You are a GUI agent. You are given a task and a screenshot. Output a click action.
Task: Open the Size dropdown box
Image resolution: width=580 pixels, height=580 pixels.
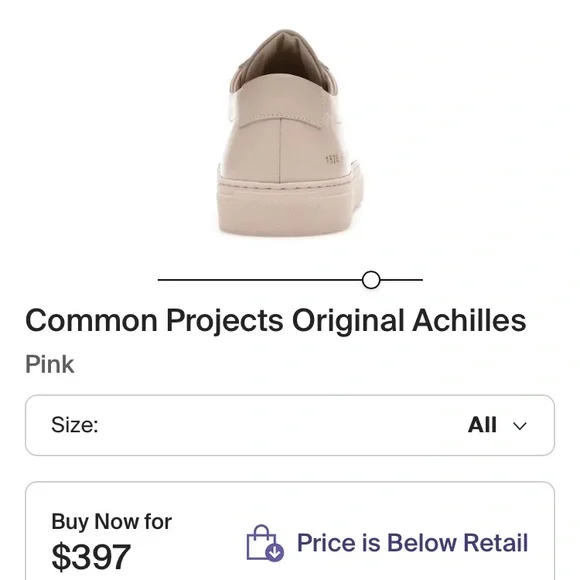[x=290, y=425]
